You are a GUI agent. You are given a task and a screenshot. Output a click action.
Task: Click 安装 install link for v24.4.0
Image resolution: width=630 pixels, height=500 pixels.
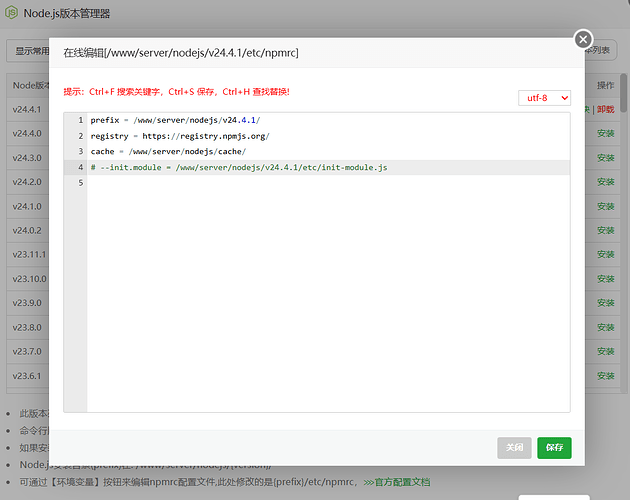tap(605, 133)
